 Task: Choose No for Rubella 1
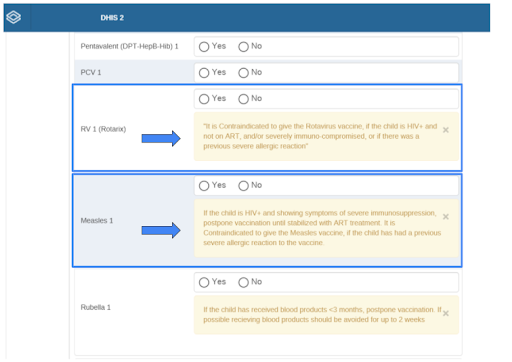click(243, 282)
